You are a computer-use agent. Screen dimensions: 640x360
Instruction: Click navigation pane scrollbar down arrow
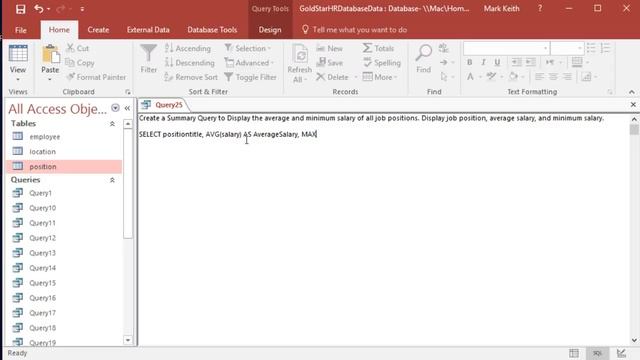pos(128,340)
